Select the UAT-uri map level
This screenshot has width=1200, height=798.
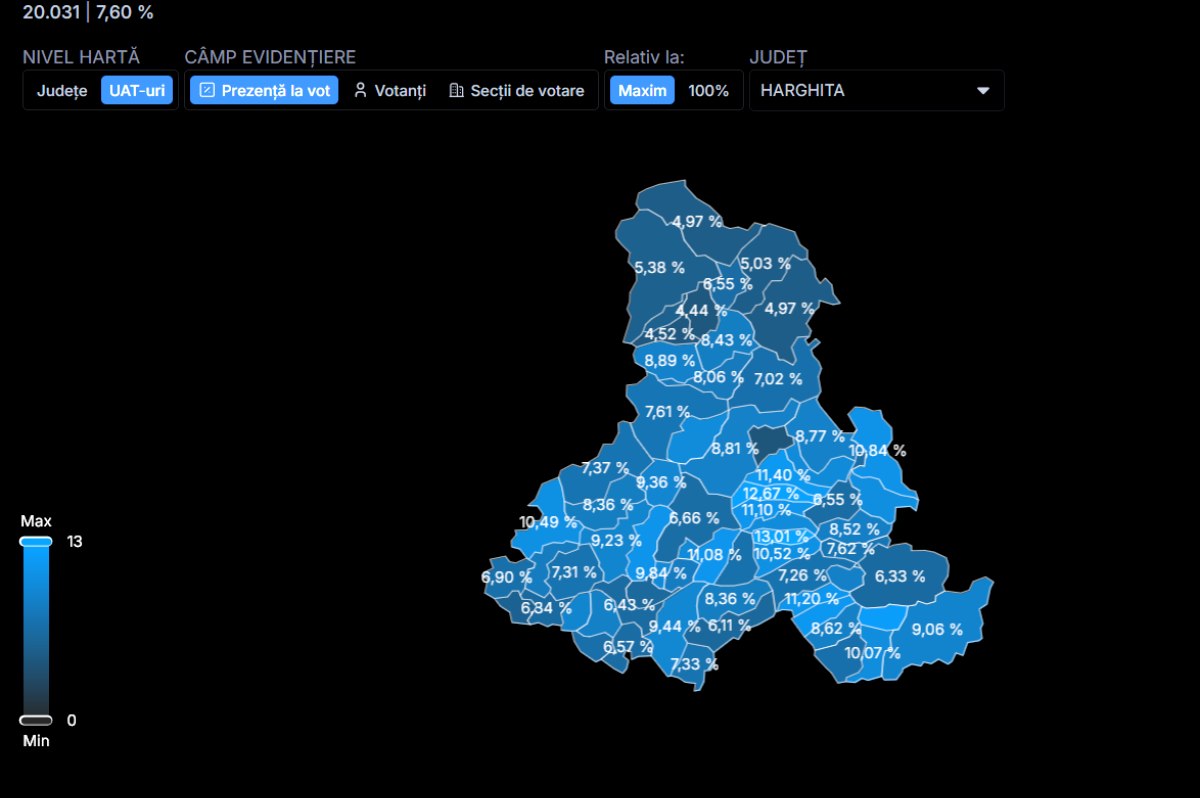coord(137,90)
